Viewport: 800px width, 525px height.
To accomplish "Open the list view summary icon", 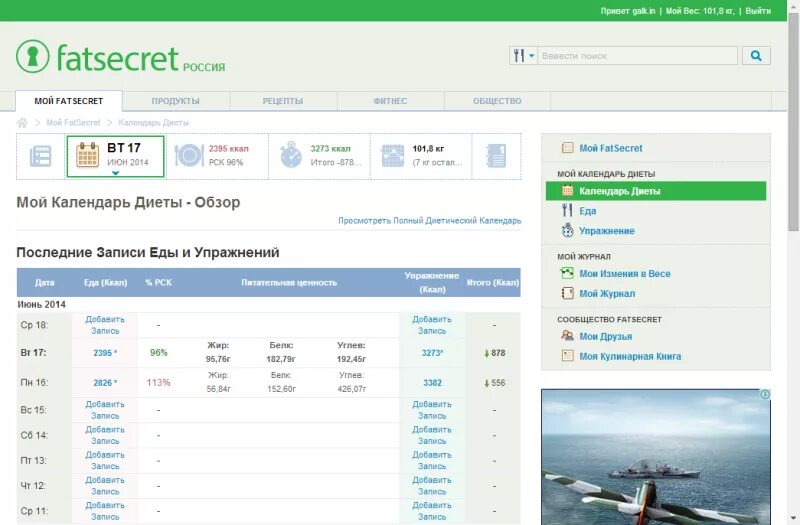I will (x=41, y=156).
